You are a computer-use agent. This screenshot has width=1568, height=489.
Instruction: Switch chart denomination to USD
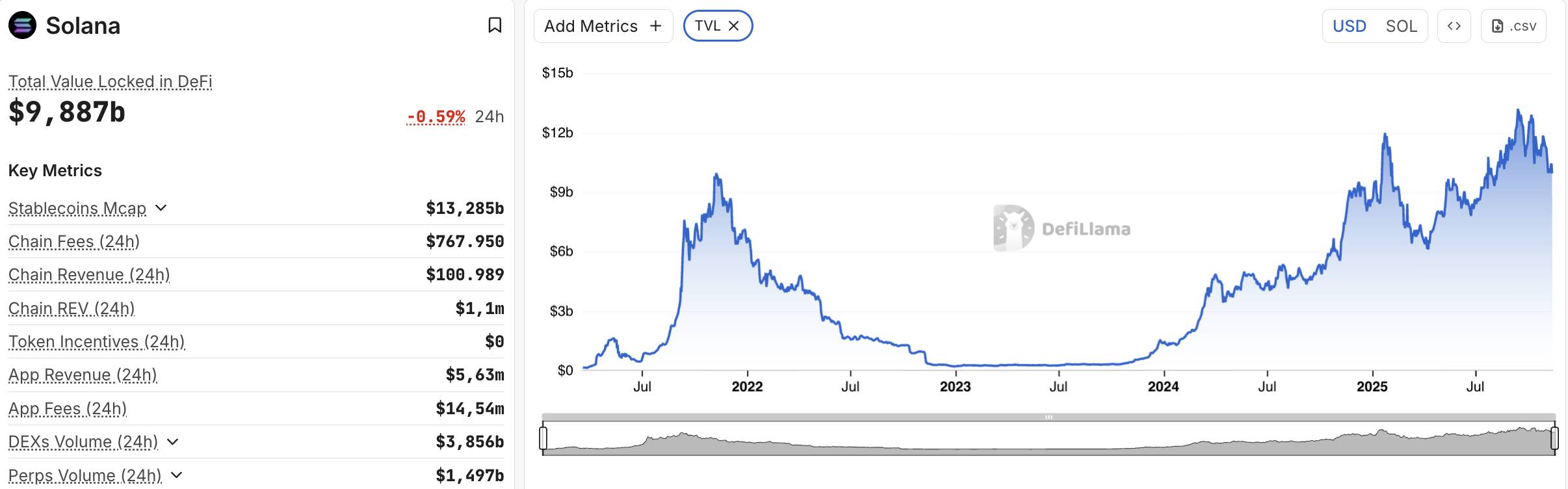pos(1350,26)
